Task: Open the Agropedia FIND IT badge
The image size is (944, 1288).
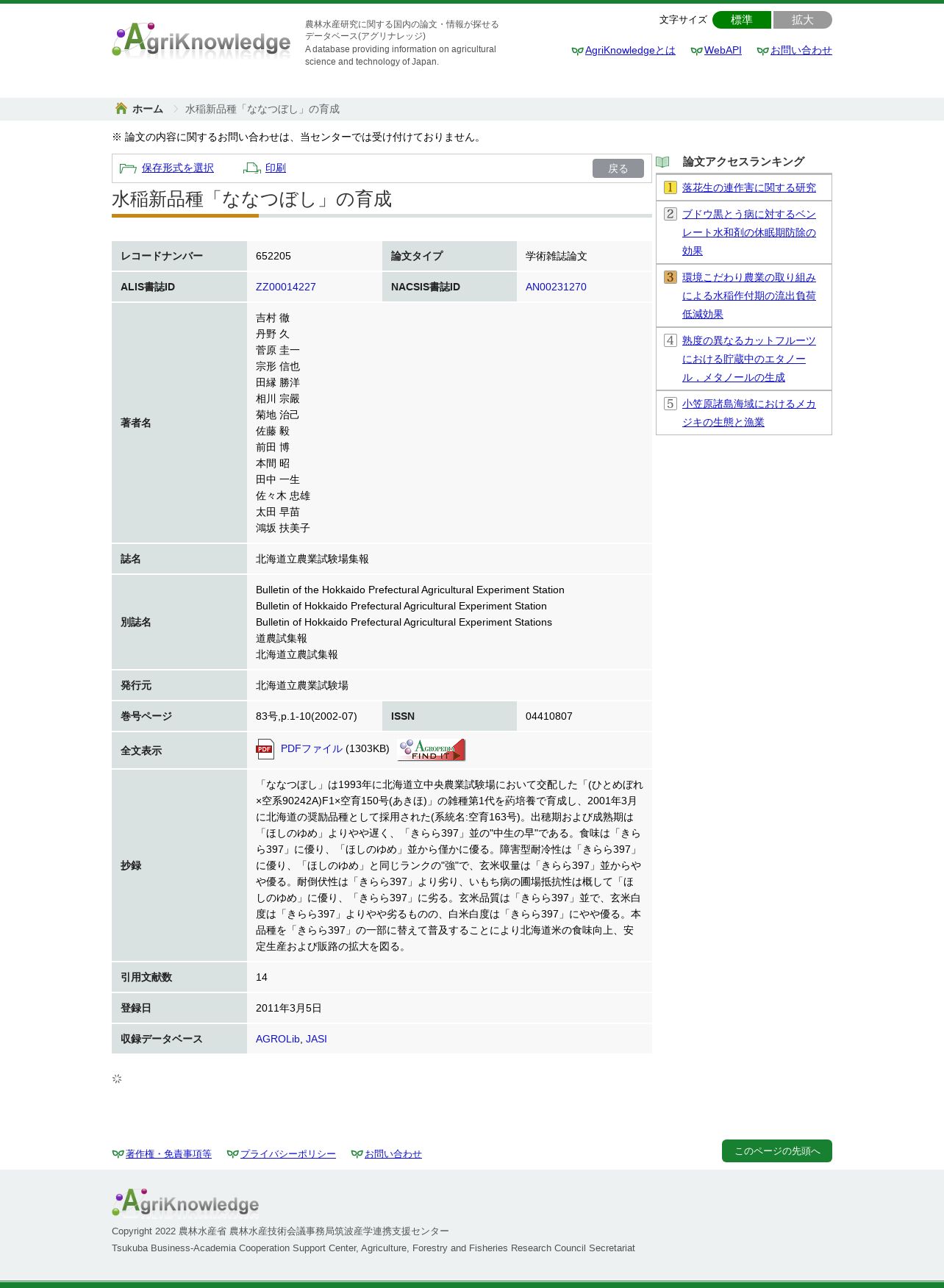Action: 432,749
